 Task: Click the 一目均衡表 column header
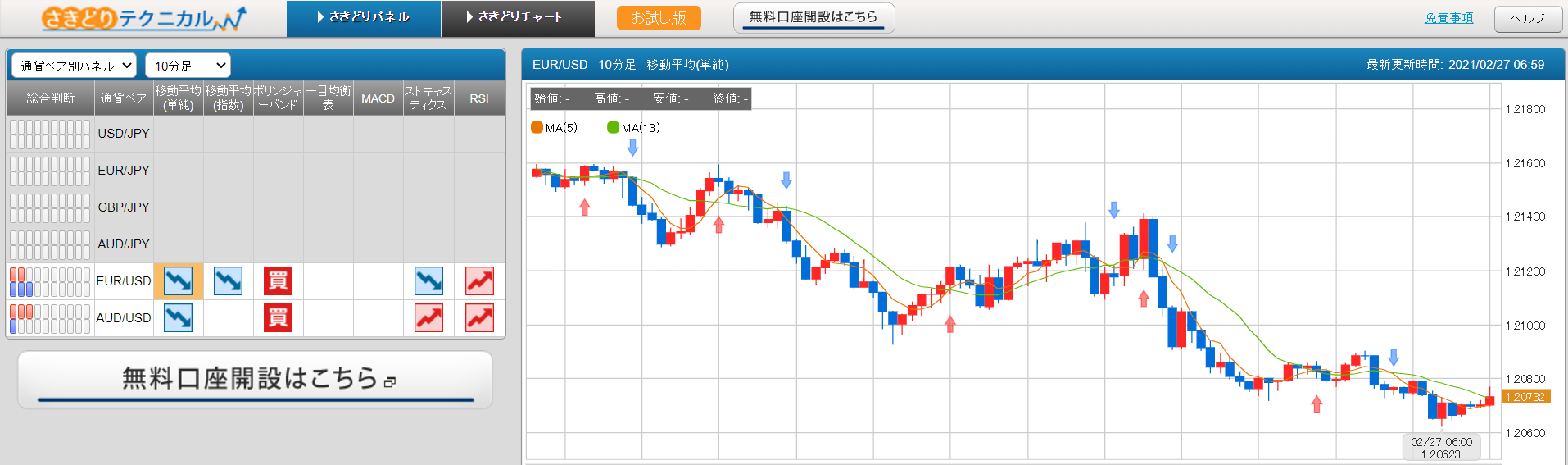[x=328, y=98]
